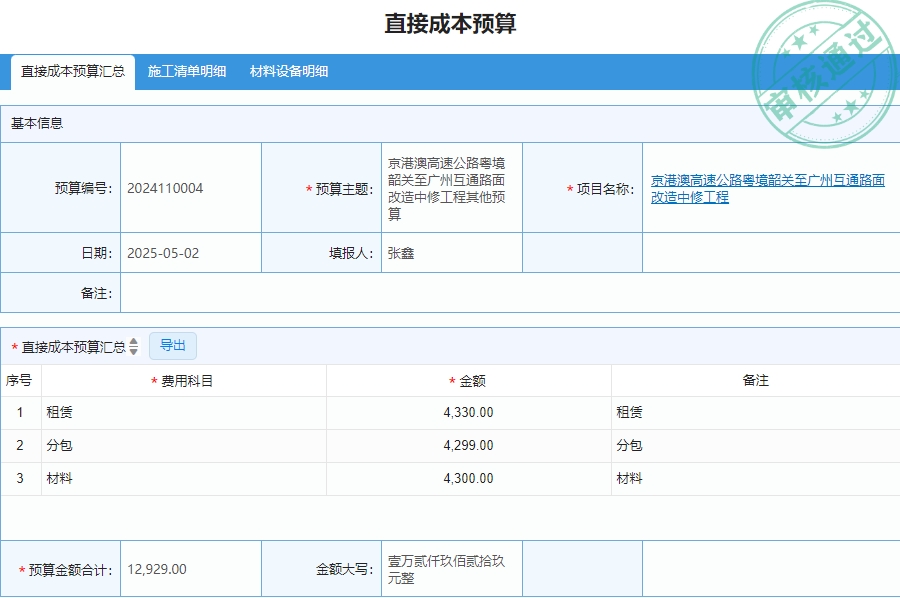This screenshot has height=598, width=900.
Task: Click the 租赁 remark in row 1
Action: (629, 412)
